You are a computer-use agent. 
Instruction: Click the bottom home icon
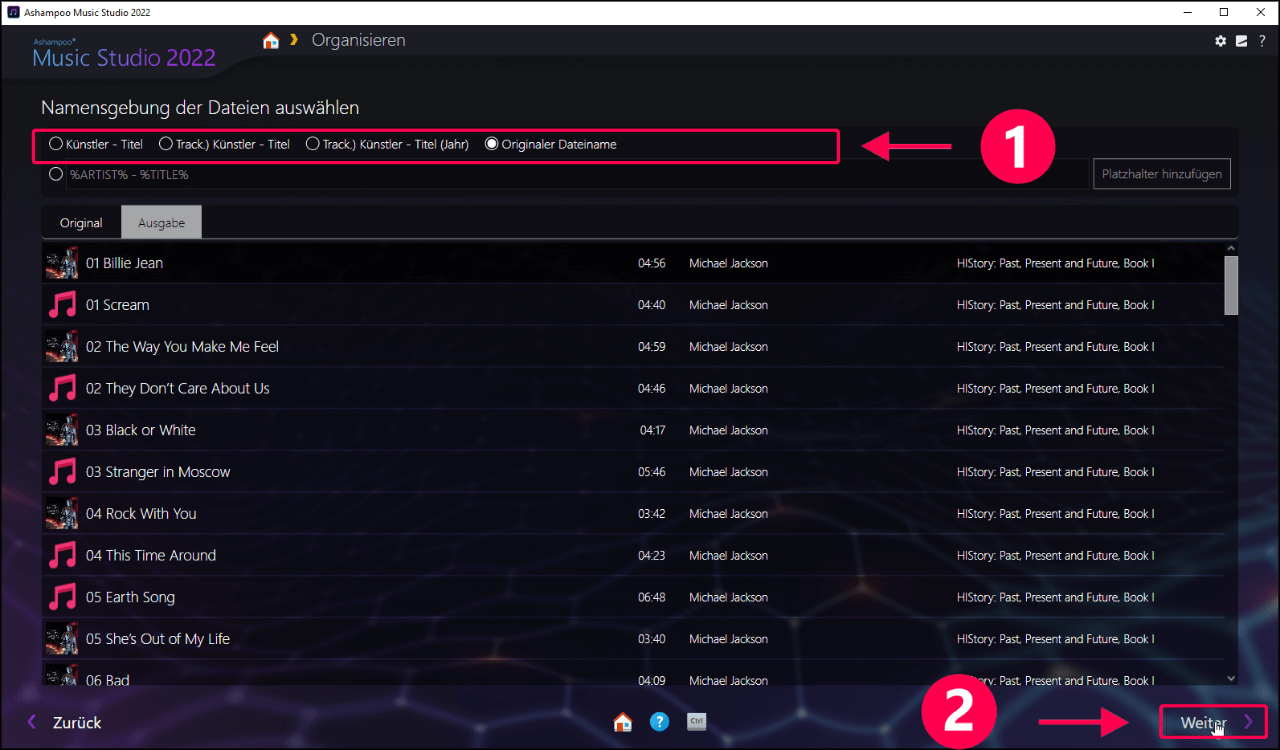(623, 721)
